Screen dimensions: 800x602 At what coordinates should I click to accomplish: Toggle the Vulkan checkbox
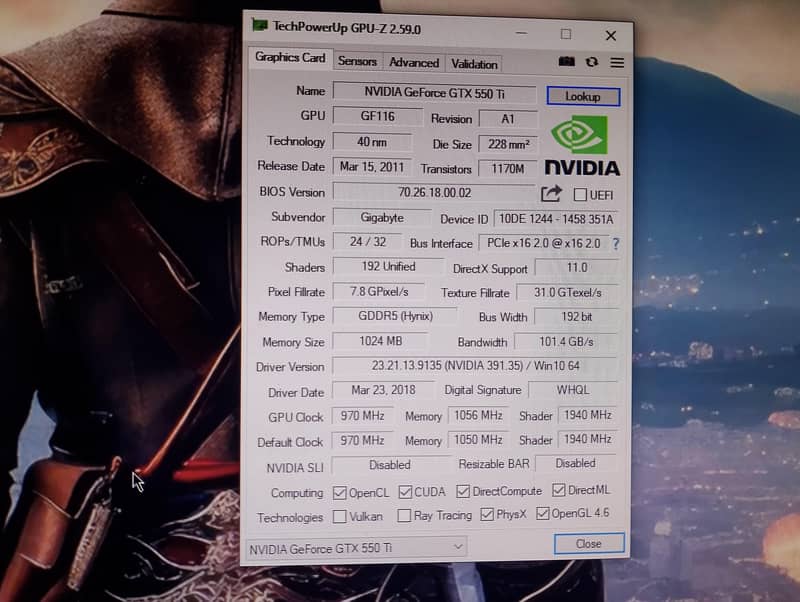(x=339, y=516)
